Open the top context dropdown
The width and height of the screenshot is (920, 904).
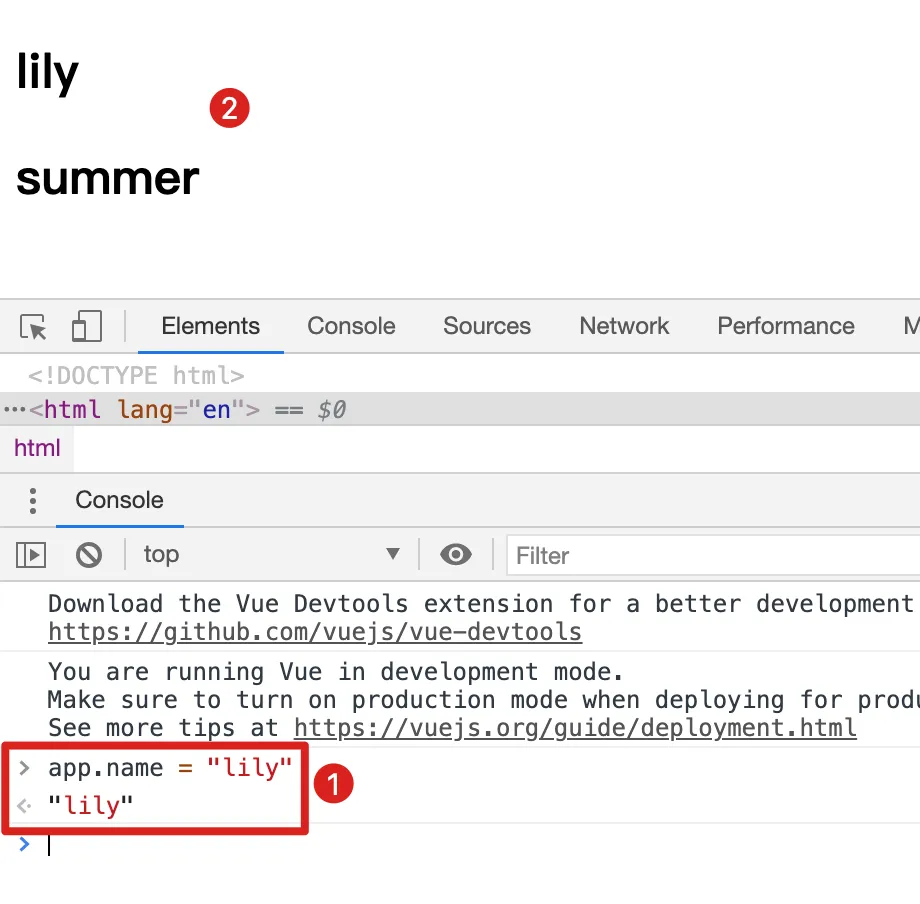coord(272,554)
